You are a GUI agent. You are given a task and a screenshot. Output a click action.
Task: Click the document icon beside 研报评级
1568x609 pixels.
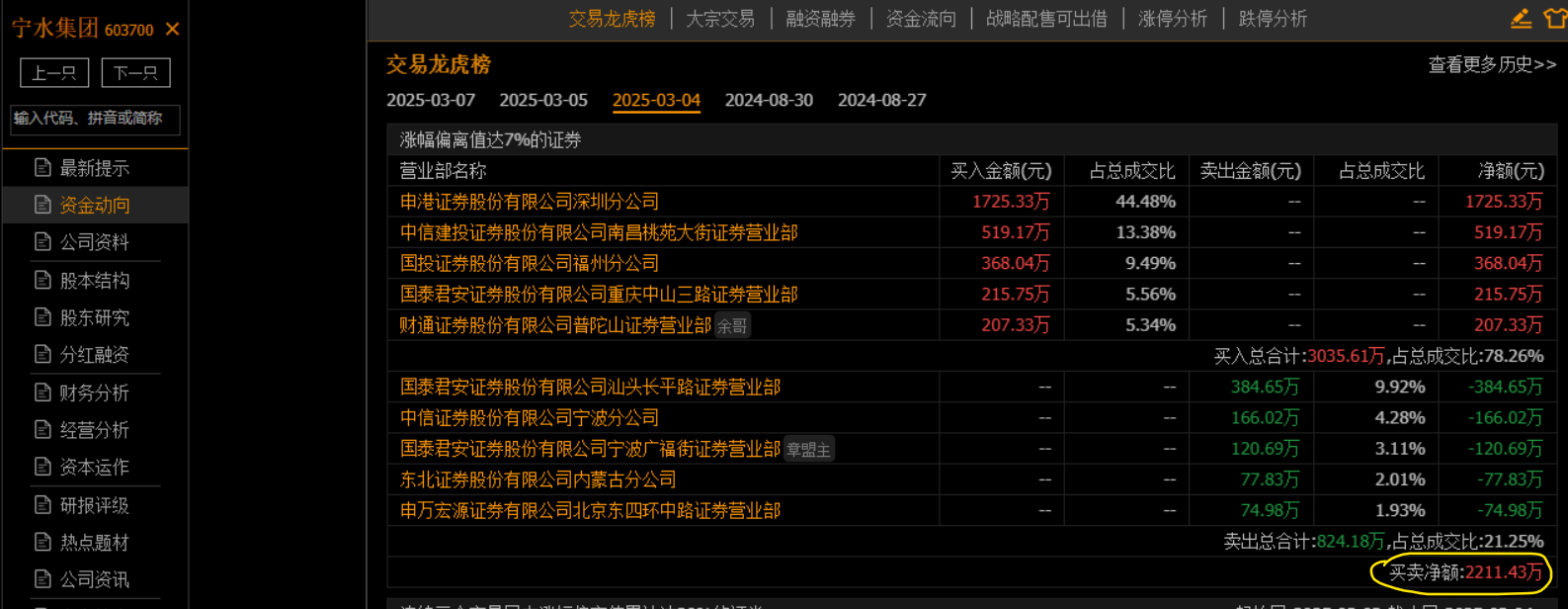(42, 504)
